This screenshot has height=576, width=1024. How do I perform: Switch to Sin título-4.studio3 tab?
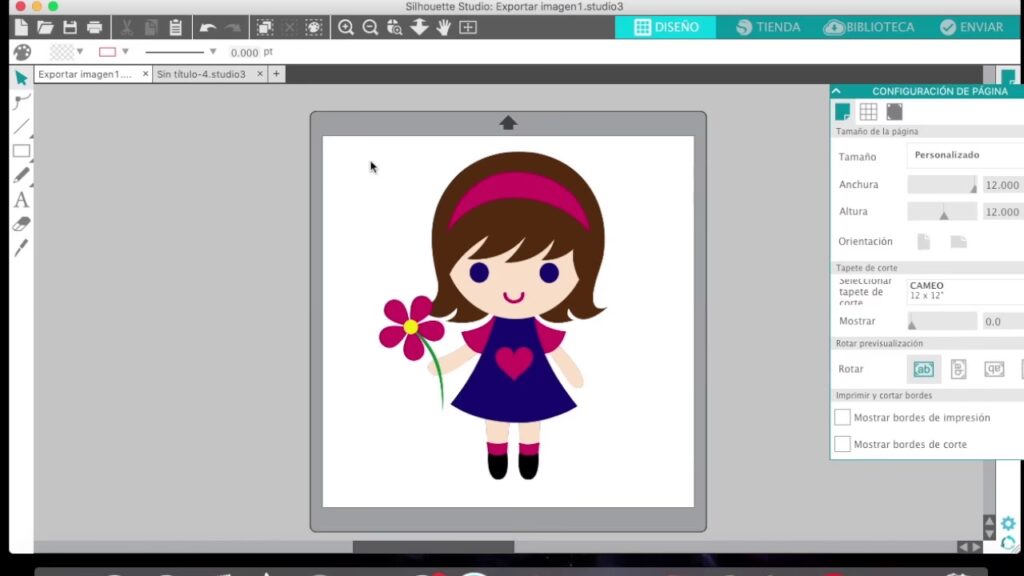tap(202, 74)
